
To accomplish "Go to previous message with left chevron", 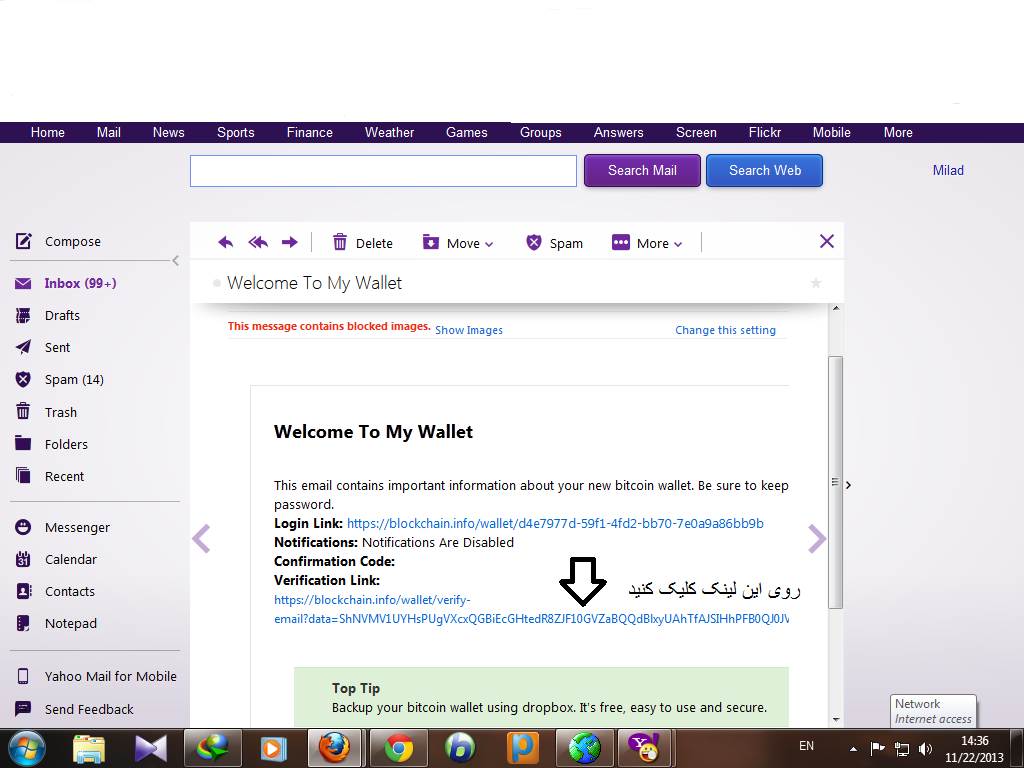I will [201, 539].
